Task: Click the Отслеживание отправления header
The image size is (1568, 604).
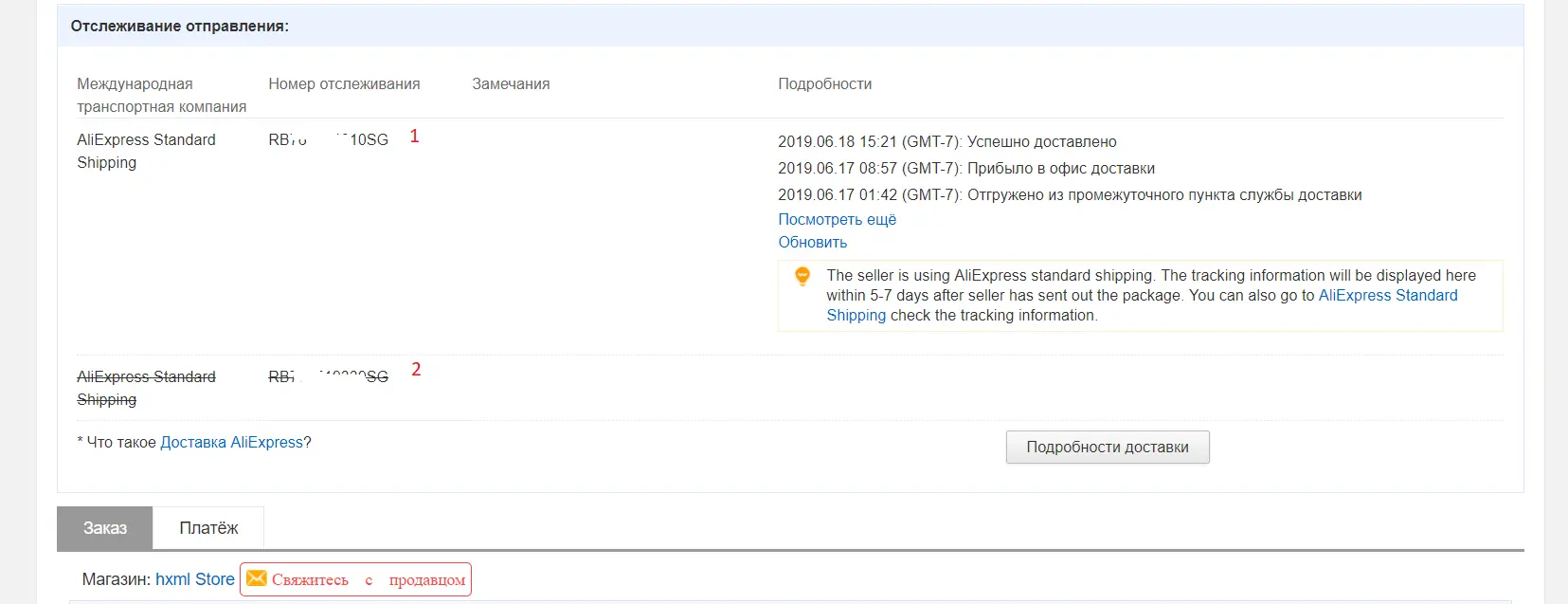Action: 180,27
